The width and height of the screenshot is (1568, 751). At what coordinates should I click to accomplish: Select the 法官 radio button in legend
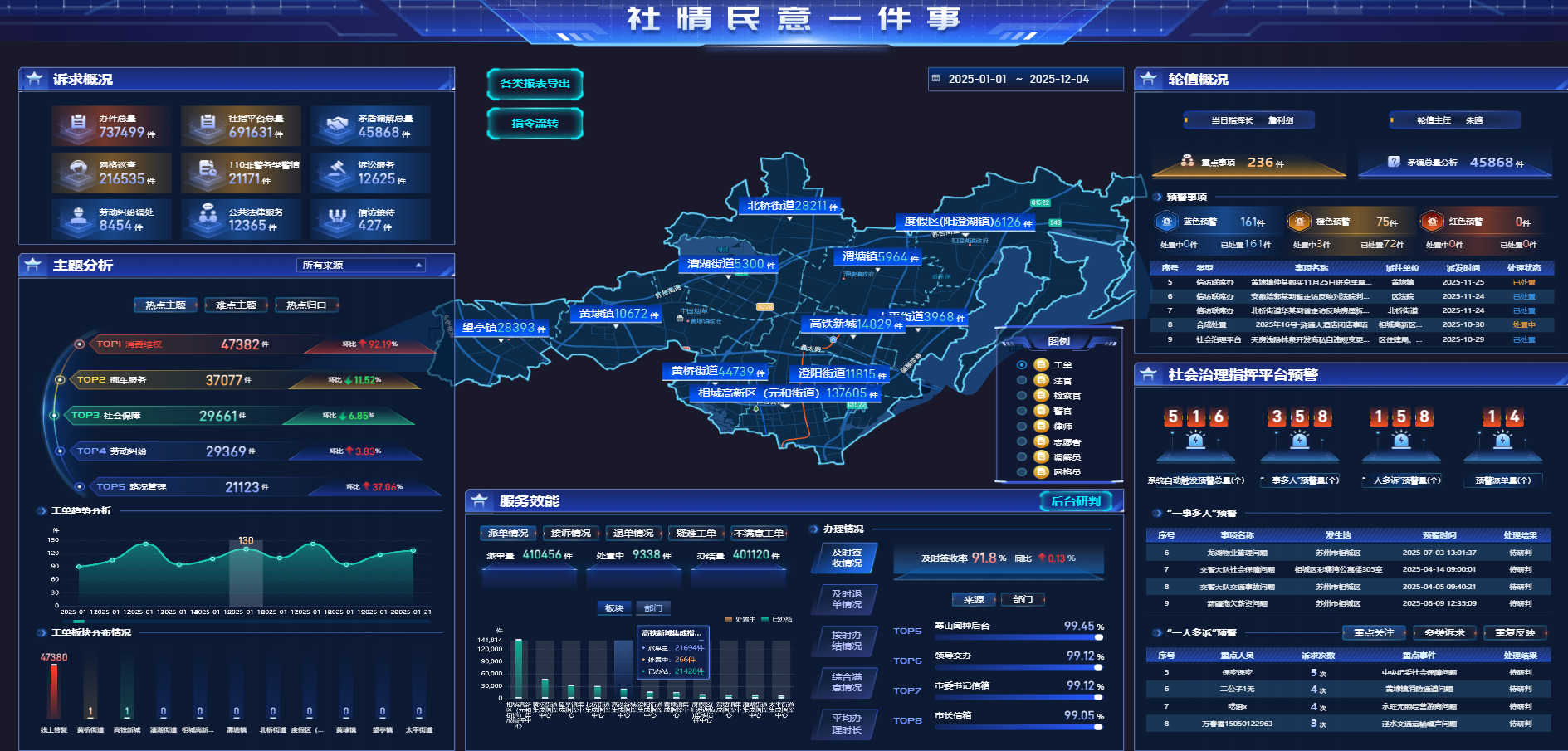pyautogui.click(x=1022, y=381)
